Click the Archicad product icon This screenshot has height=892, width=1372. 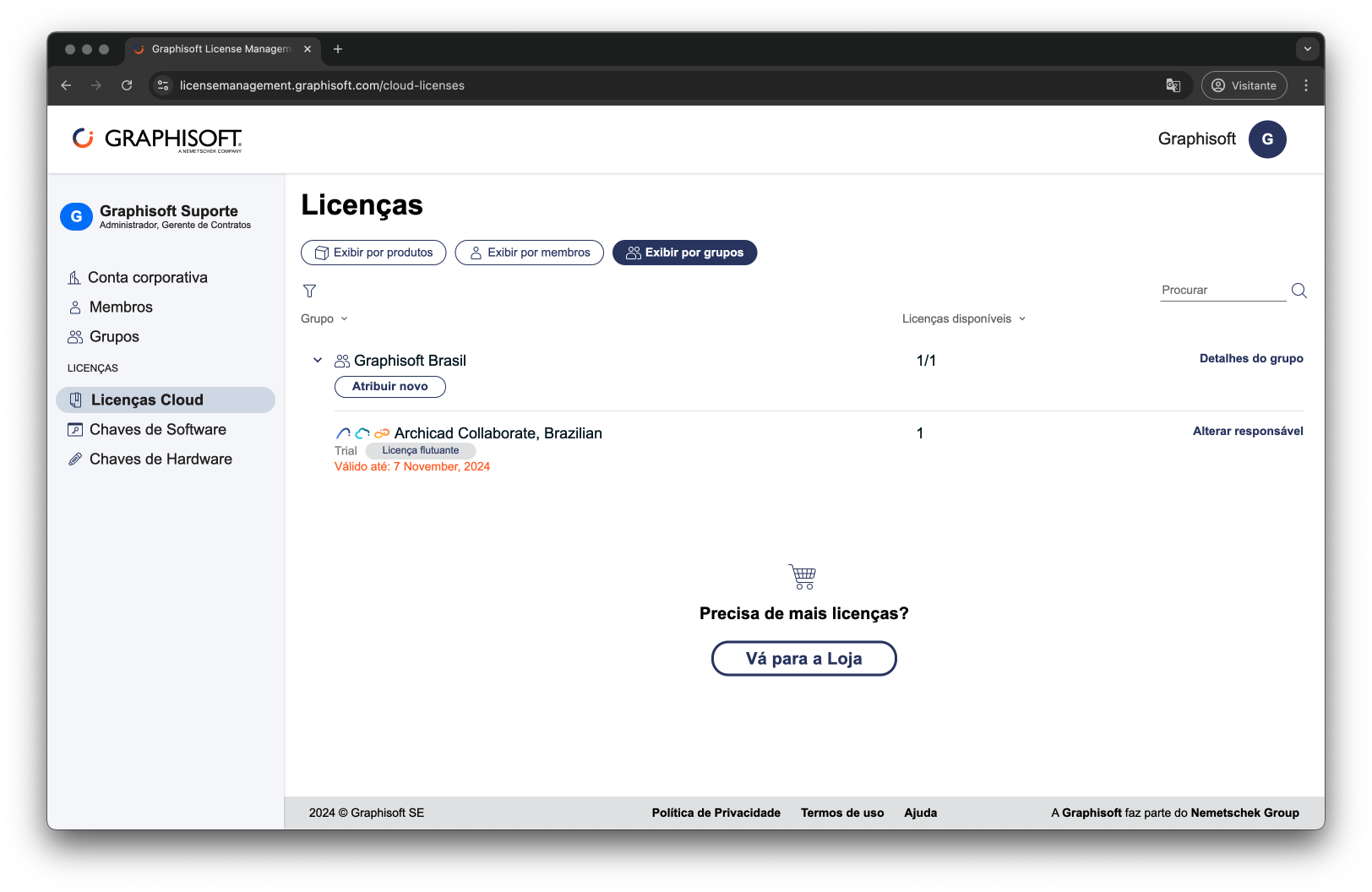click(343, 433)
